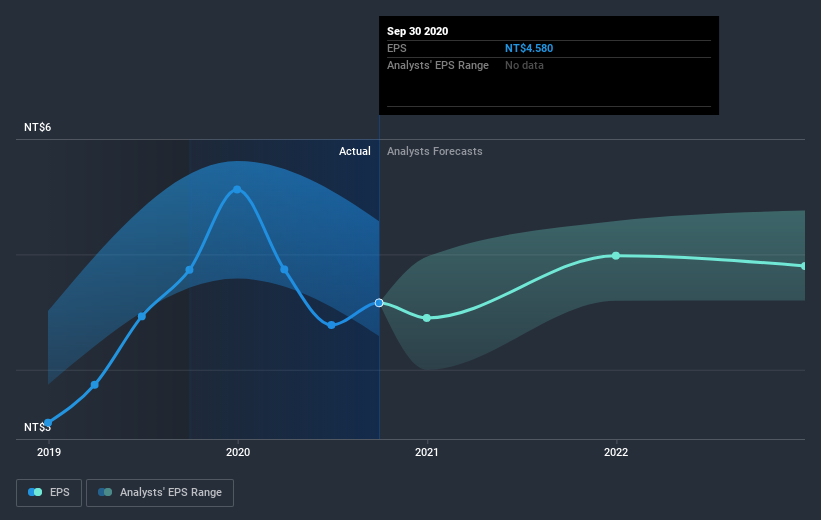Click the 2022 forecast data point
This screenshot has width=821, height=520.
tap(616, 256)
